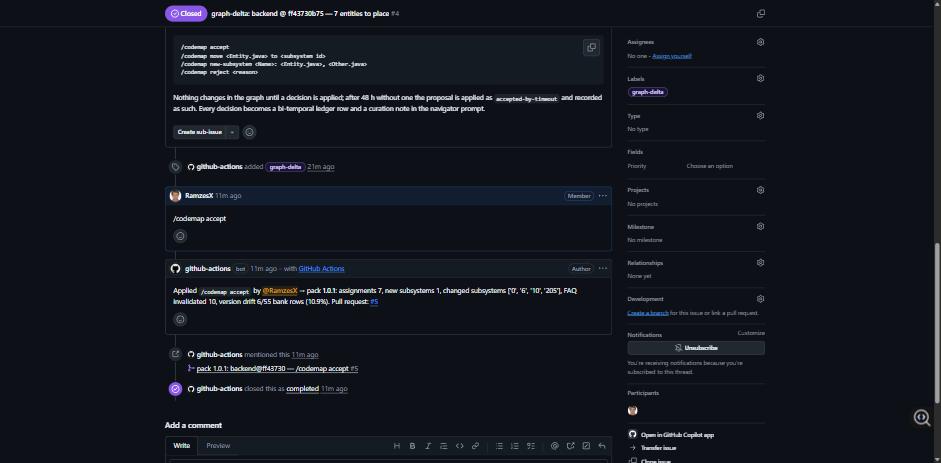Image resolution: width=941 pixels, height=463 pixels.
Task: Click the graph-delta label in the sidebar
Action: (648, 92)
